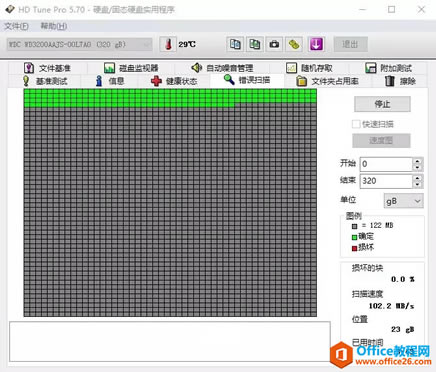Image resolution: width=436 pixels, height=372 pixels.
Task: Open the 帮助 menu
Action: [x=54, y=26]
